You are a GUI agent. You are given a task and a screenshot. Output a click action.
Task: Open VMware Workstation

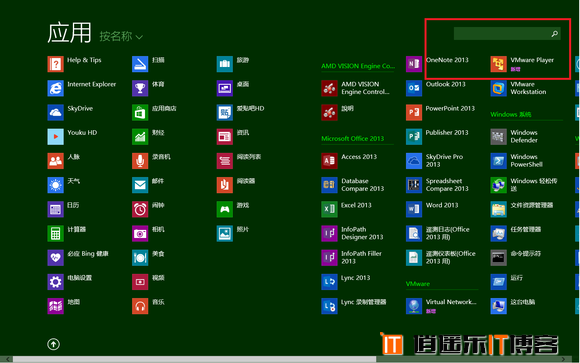tap(519, 88)
